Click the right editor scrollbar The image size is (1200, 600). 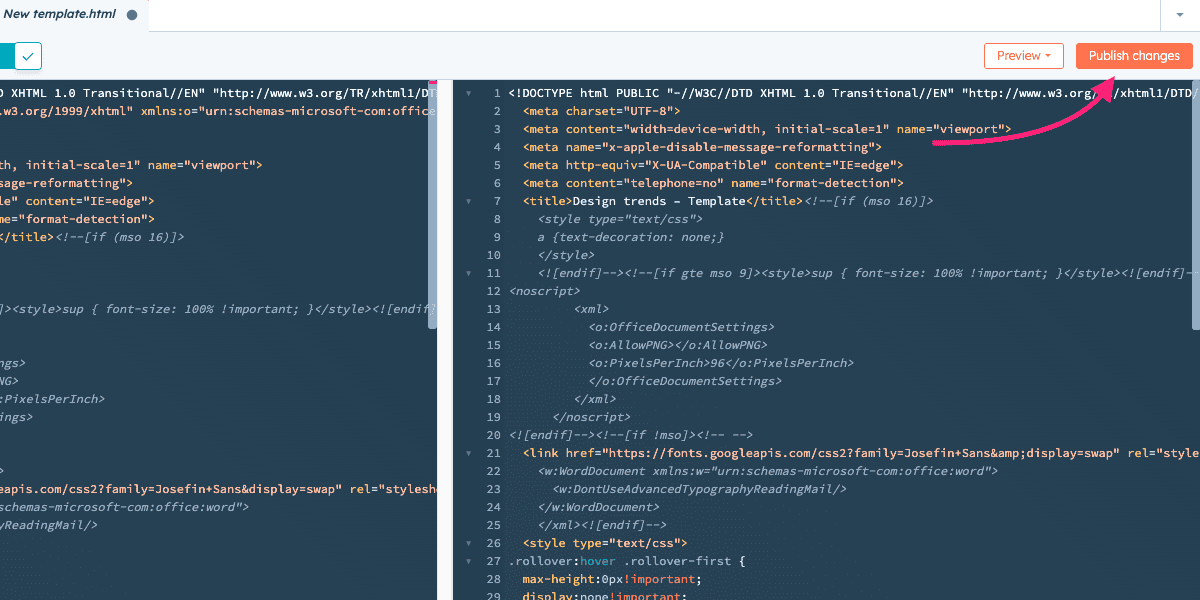coord(1194,200)
